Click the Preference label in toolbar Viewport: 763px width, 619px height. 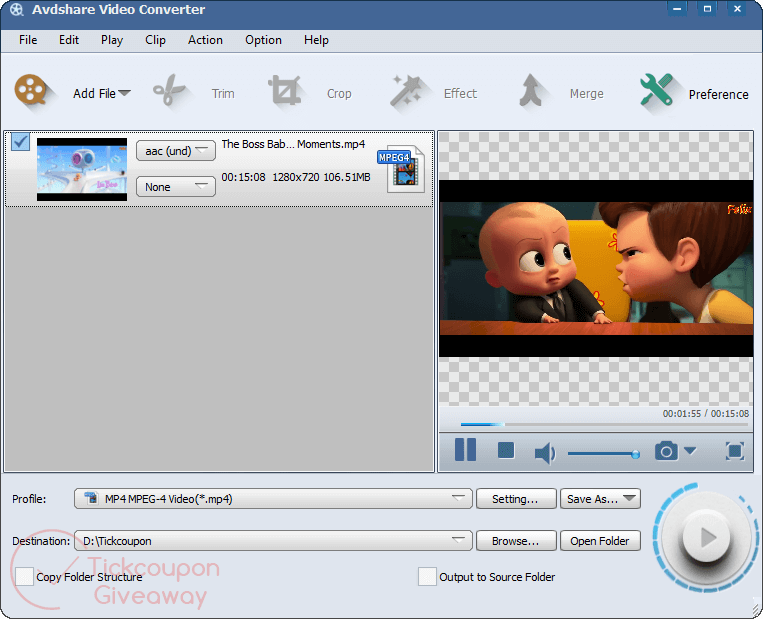tap(718, 94)
